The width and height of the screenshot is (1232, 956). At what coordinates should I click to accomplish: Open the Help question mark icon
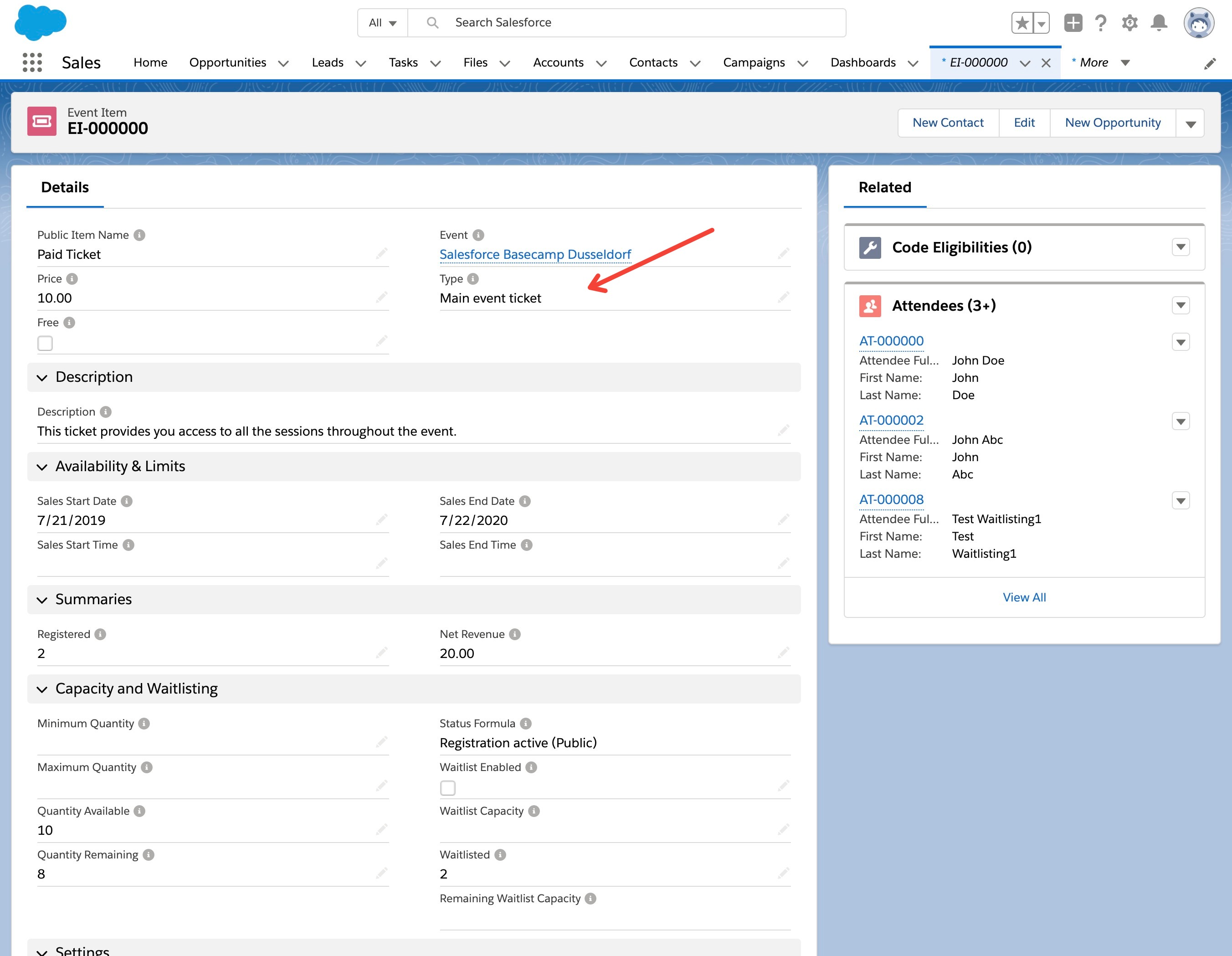point(1101,23)
